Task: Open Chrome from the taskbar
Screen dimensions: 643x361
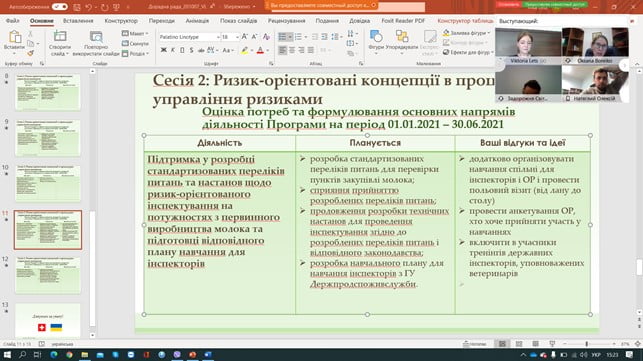Action: click(69, 354)
